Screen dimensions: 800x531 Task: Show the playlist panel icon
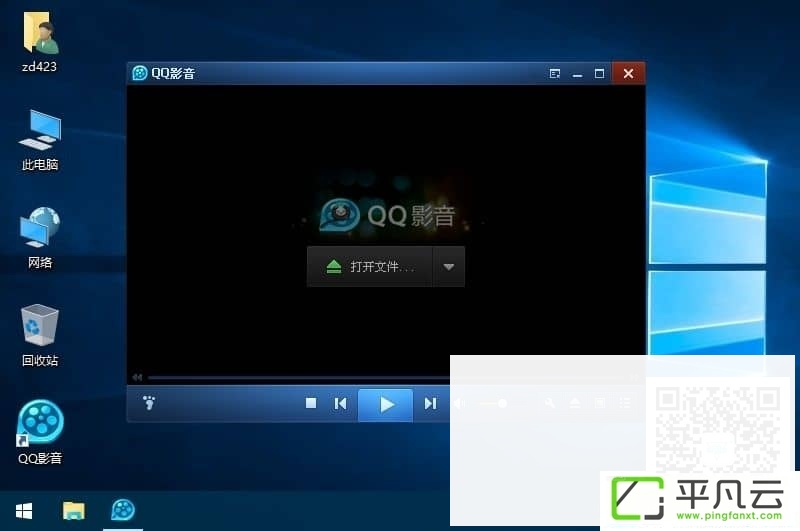pyautogui.click(x=625, y=403)
